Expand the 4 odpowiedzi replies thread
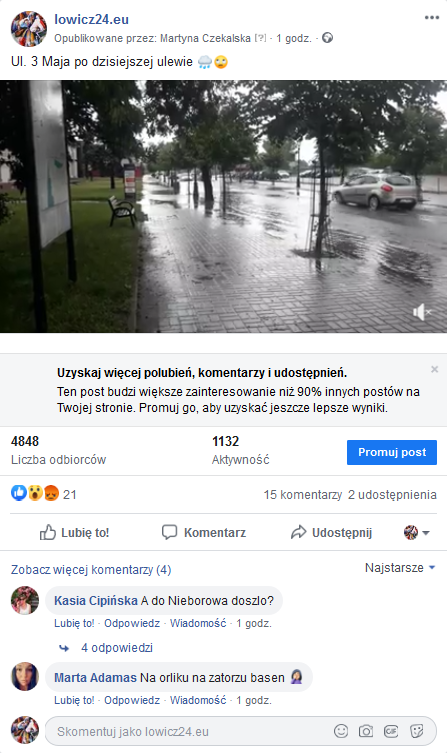 click(117, 648)
